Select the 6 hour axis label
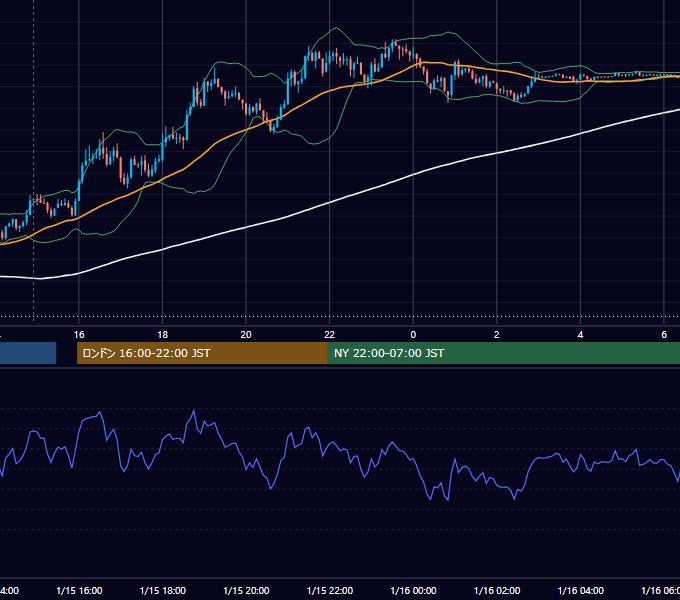The height and width of the screenshot is (600, 680). [x=664, y=335]
